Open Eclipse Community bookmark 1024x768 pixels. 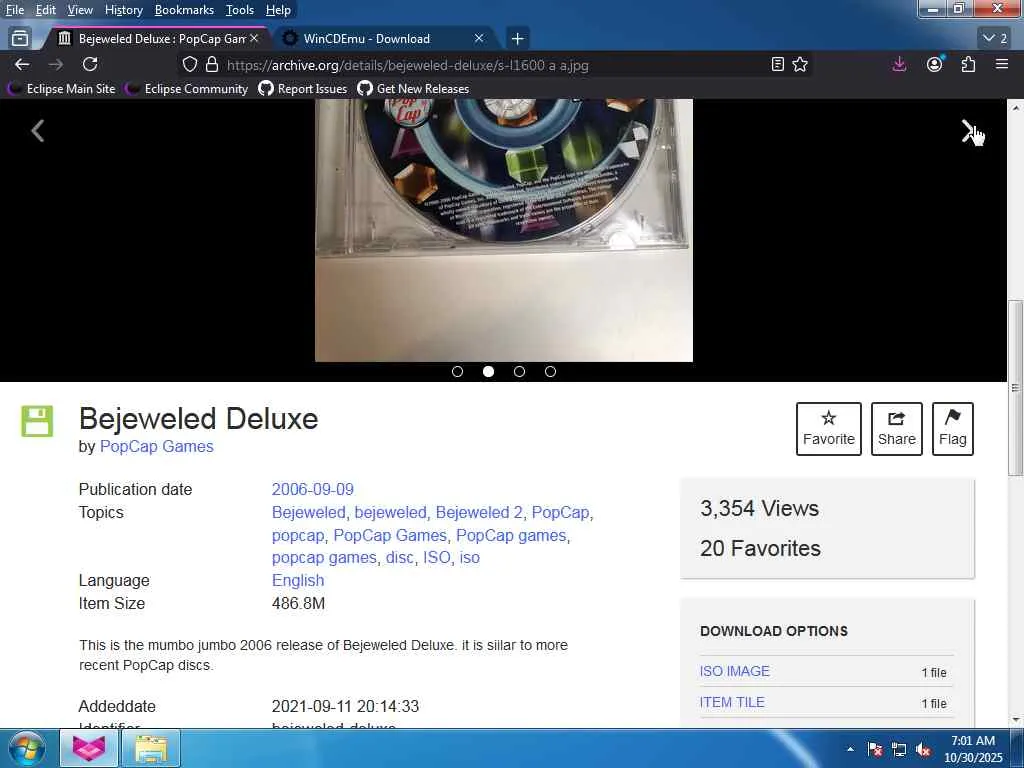188,88
